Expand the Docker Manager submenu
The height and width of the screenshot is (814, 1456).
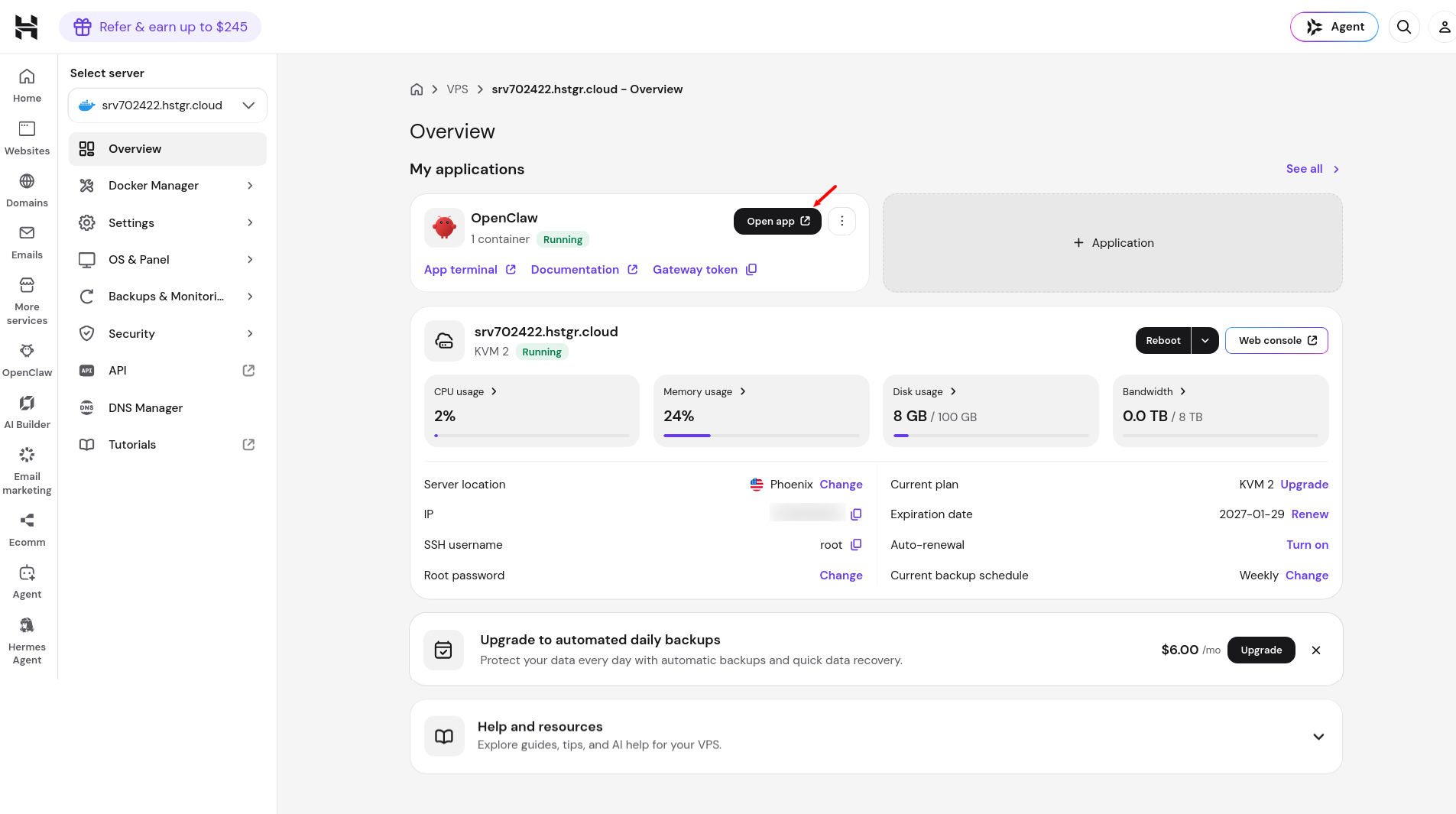[250, 186]
